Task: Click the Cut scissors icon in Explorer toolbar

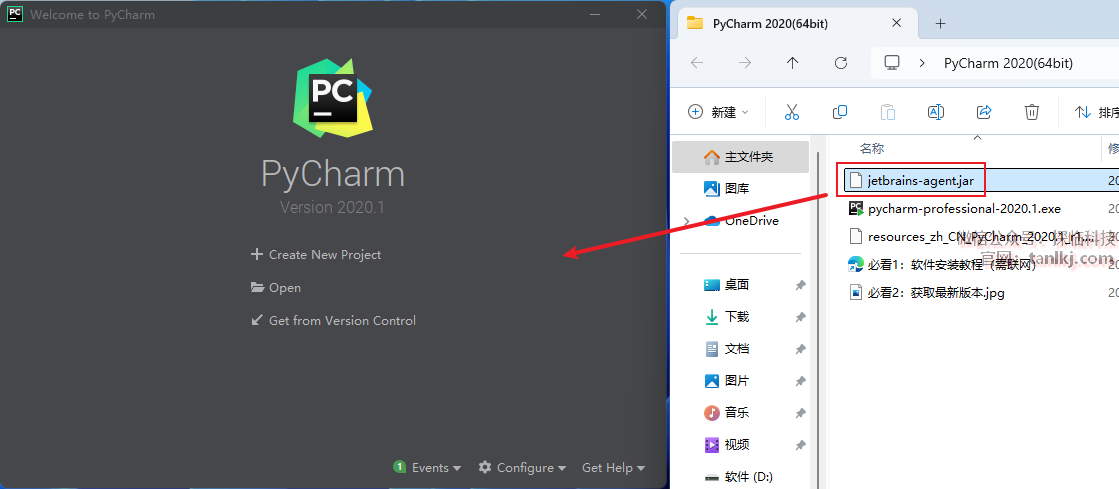Action: (792, 112)
